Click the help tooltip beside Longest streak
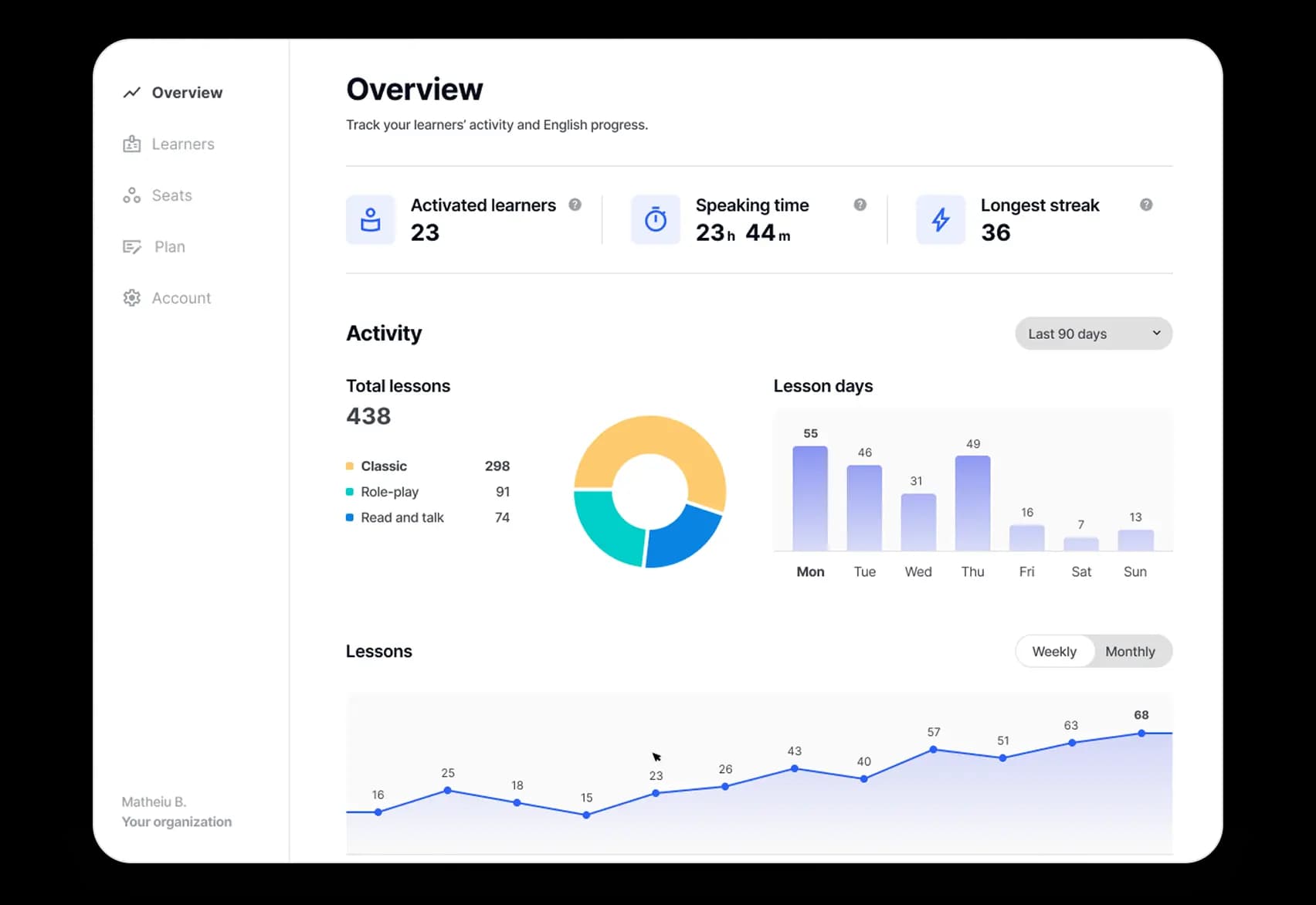1316x905 pixels. click(x=1146, y=205)
